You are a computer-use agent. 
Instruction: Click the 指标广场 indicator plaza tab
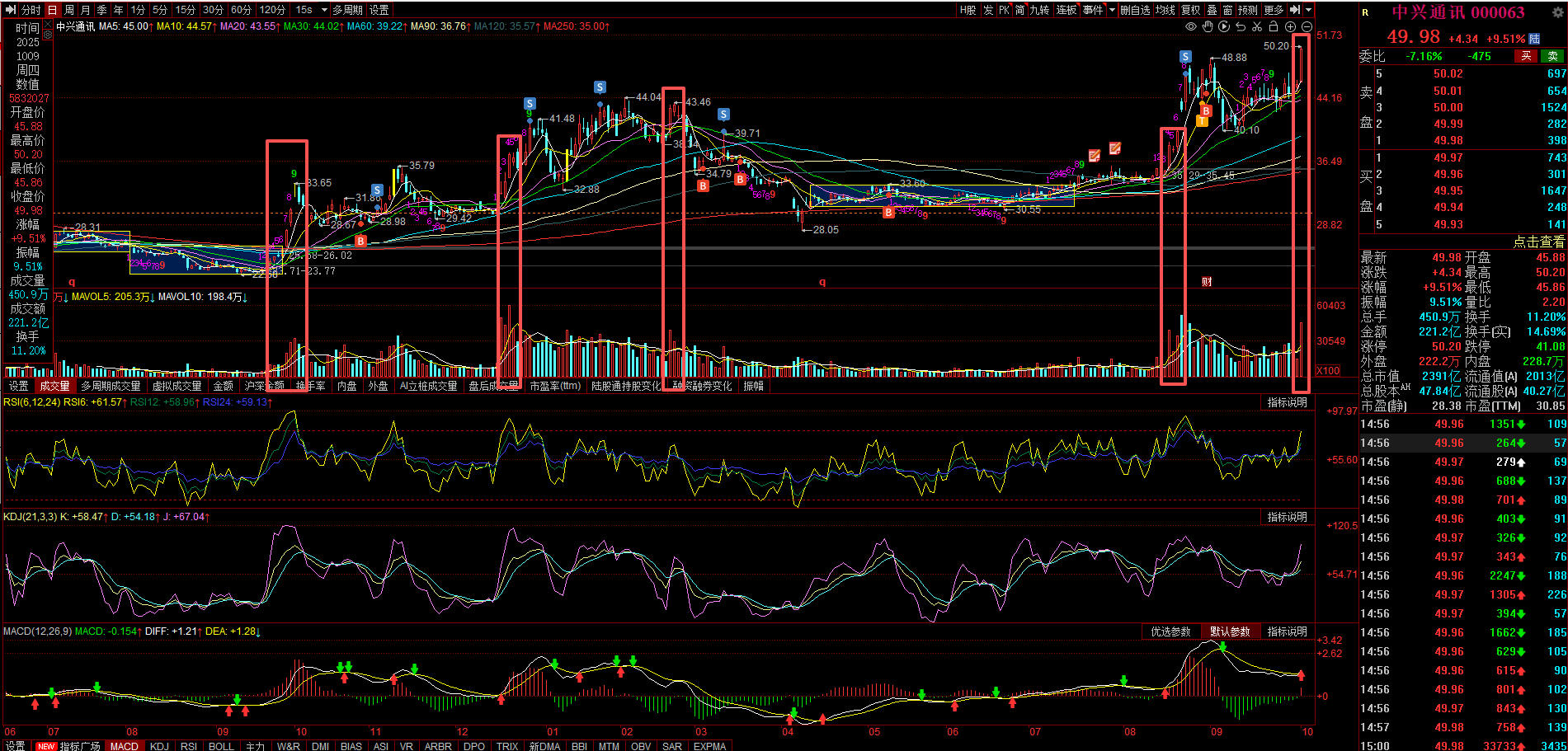point(80,746)
